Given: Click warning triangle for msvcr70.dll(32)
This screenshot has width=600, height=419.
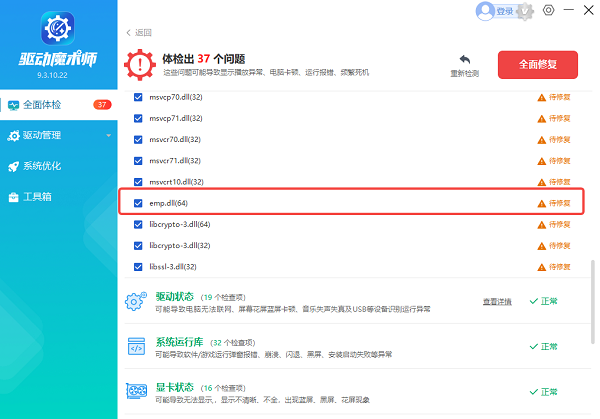Looking at the screenshot, I should pyautogui.click(x=541, y=140).
